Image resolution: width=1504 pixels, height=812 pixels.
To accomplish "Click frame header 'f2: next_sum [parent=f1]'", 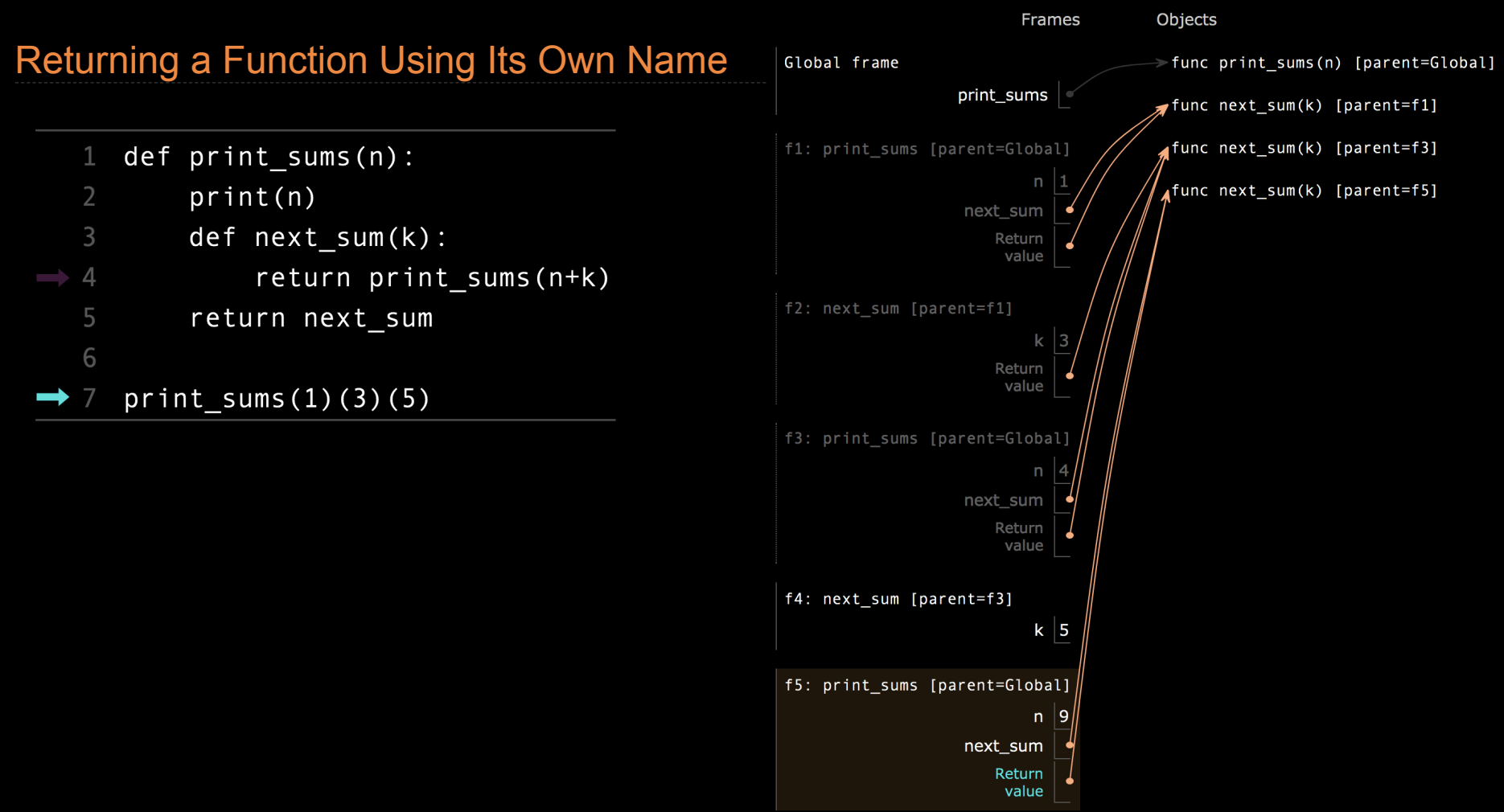I will (x=898, y=308).
